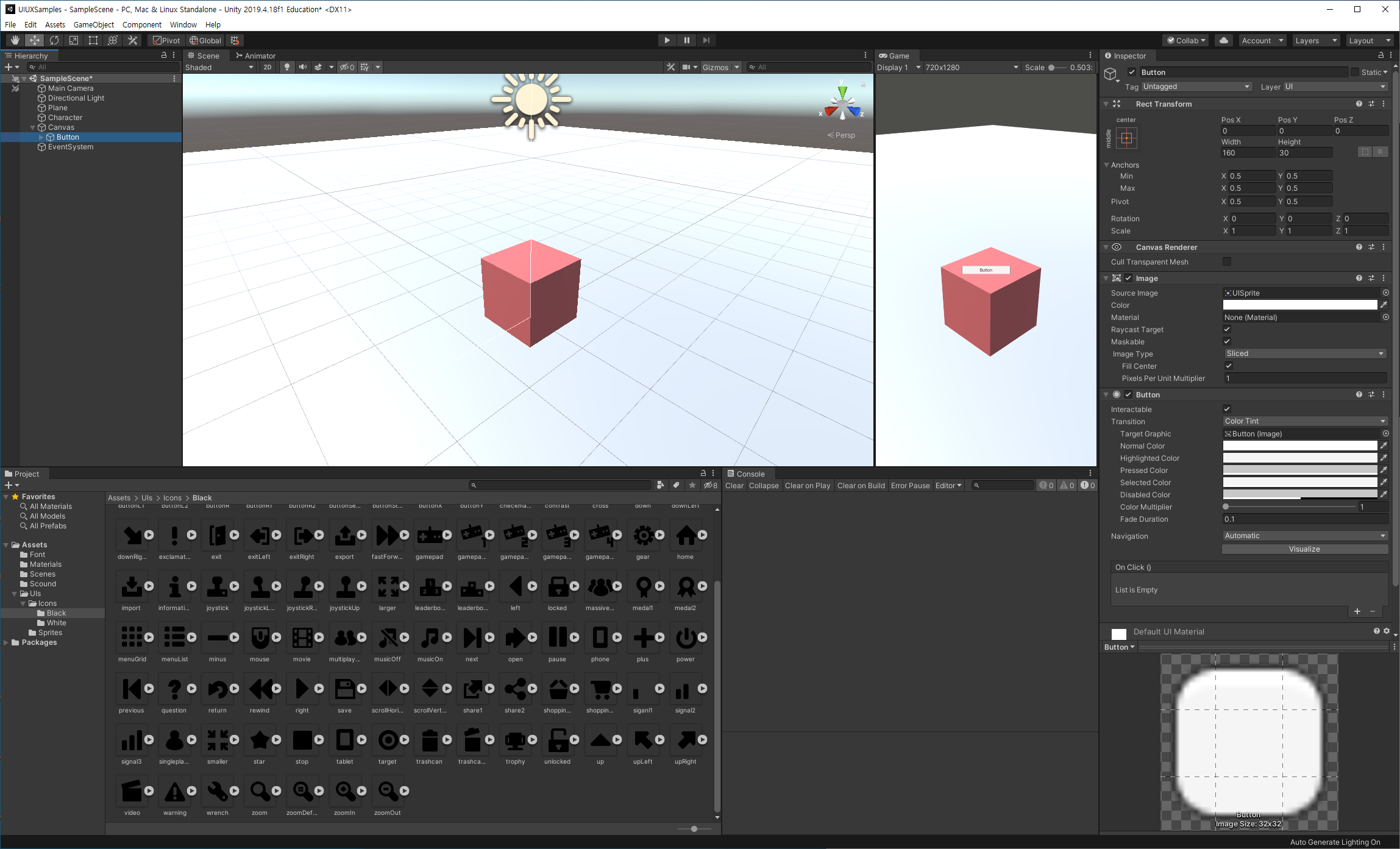This screenshot has height=849, width=1400.
Task: Disable the Interactable checkbox
Action: pos(1227,409)
